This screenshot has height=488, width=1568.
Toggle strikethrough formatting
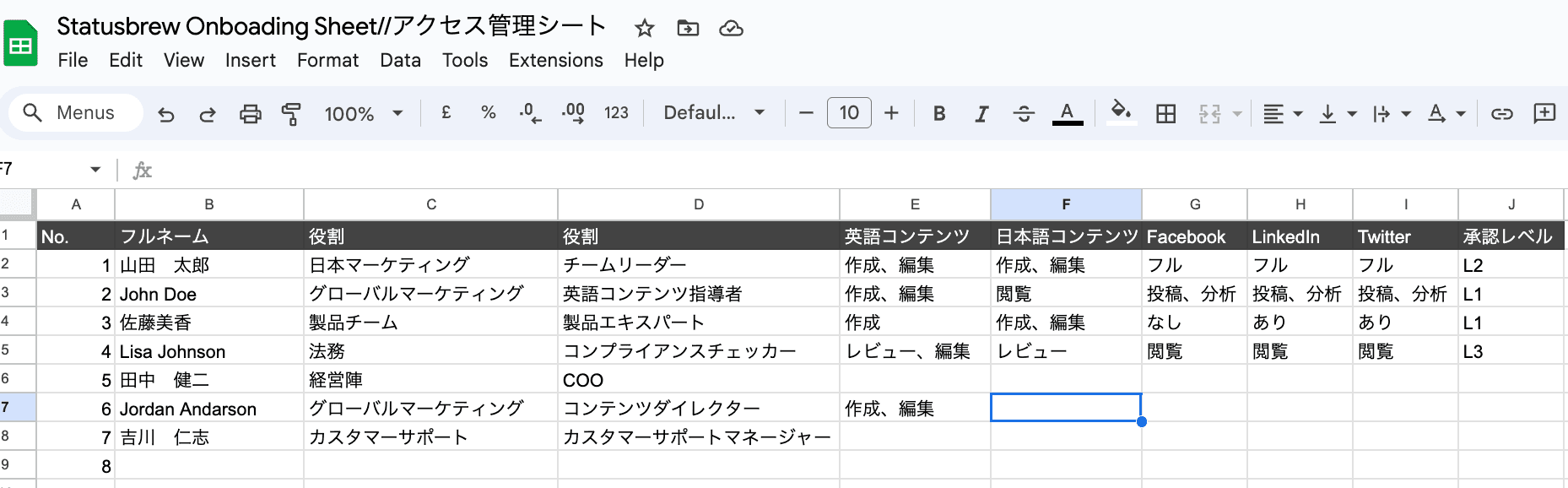(1024, 114)
